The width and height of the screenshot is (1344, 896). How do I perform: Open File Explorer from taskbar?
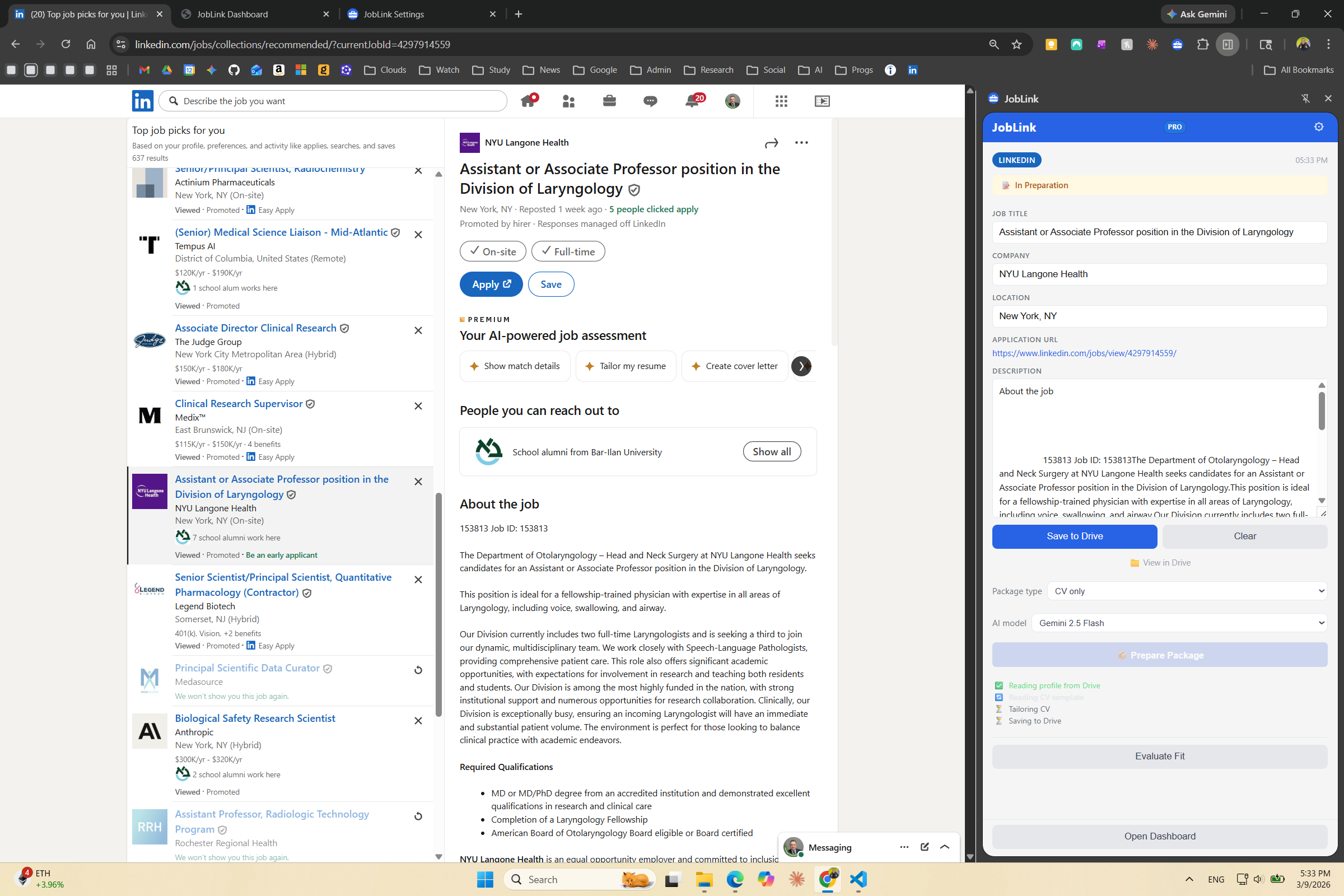704,880
